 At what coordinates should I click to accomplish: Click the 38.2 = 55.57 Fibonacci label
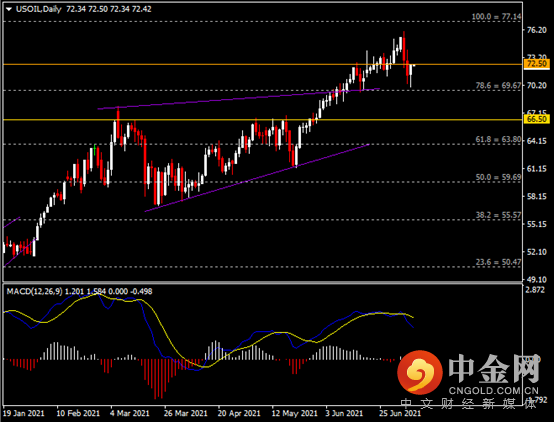[498, 215]
